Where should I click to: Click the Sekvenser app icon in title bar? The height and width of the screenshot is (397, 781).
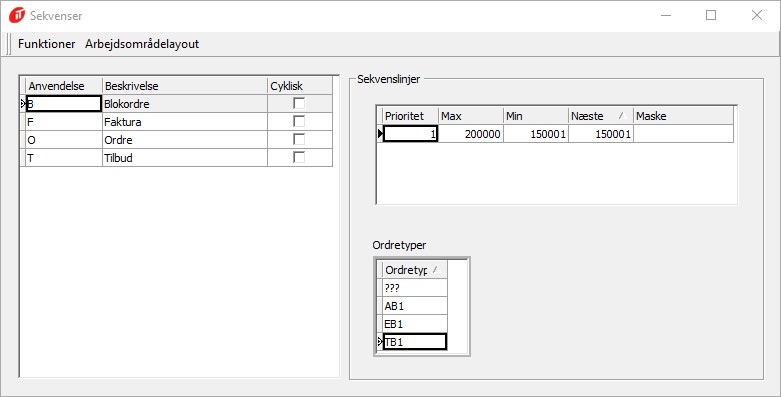[x=17, y=15]
